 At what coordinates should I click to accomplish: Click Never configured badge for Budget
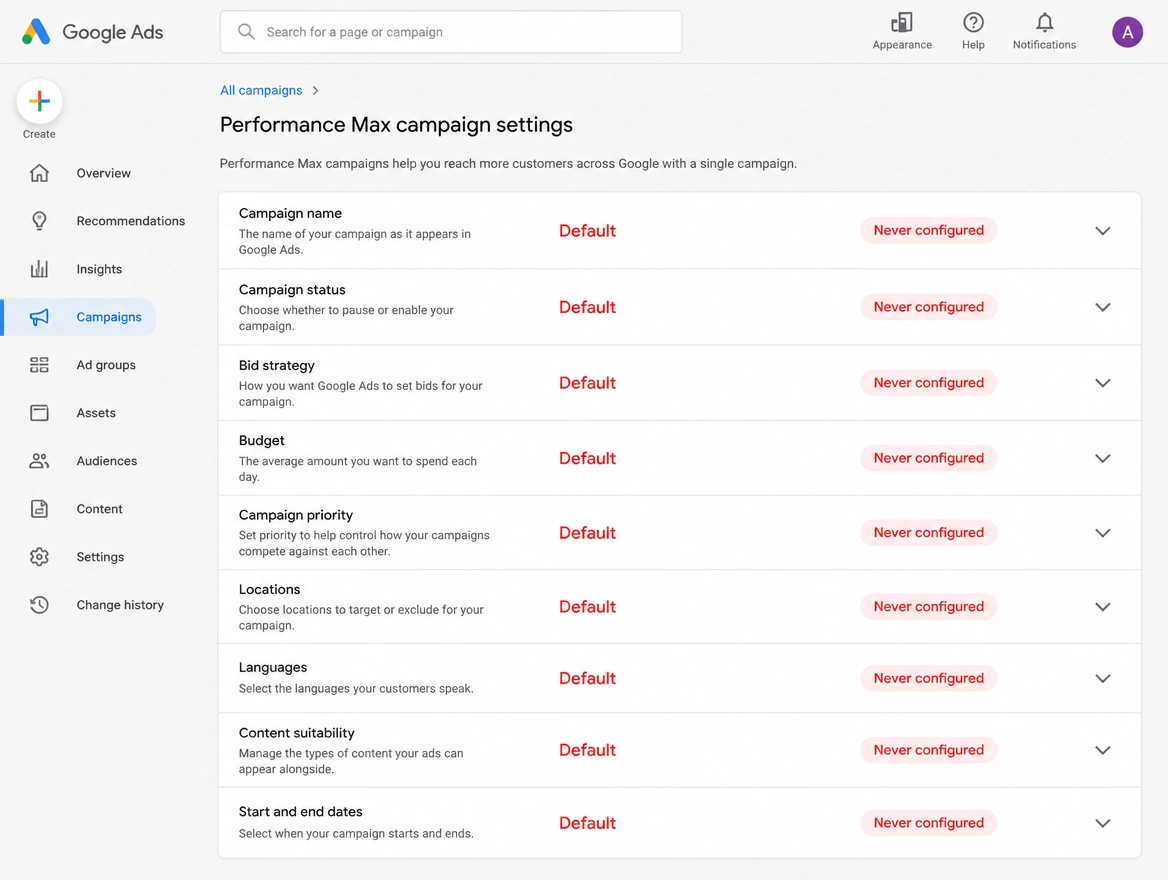(928, 458)
